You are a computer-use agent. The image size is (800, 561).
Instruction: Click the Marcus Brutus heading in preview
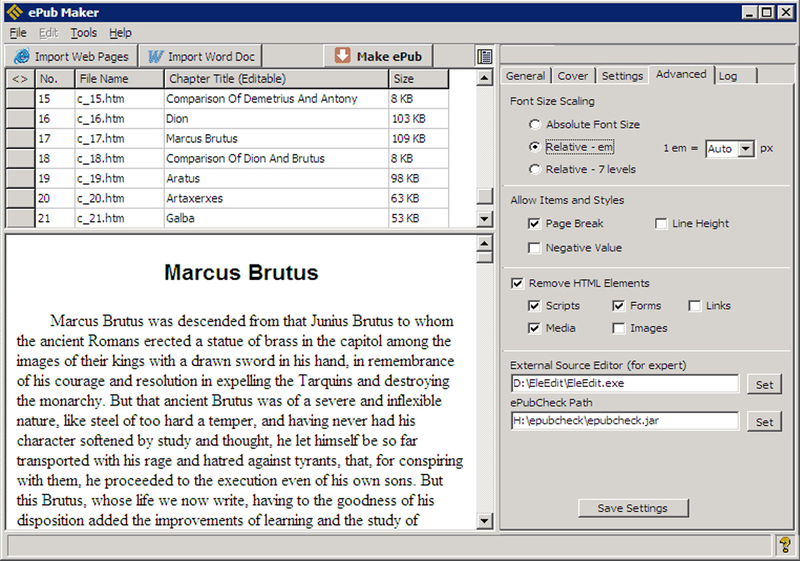tap(241, 272)
